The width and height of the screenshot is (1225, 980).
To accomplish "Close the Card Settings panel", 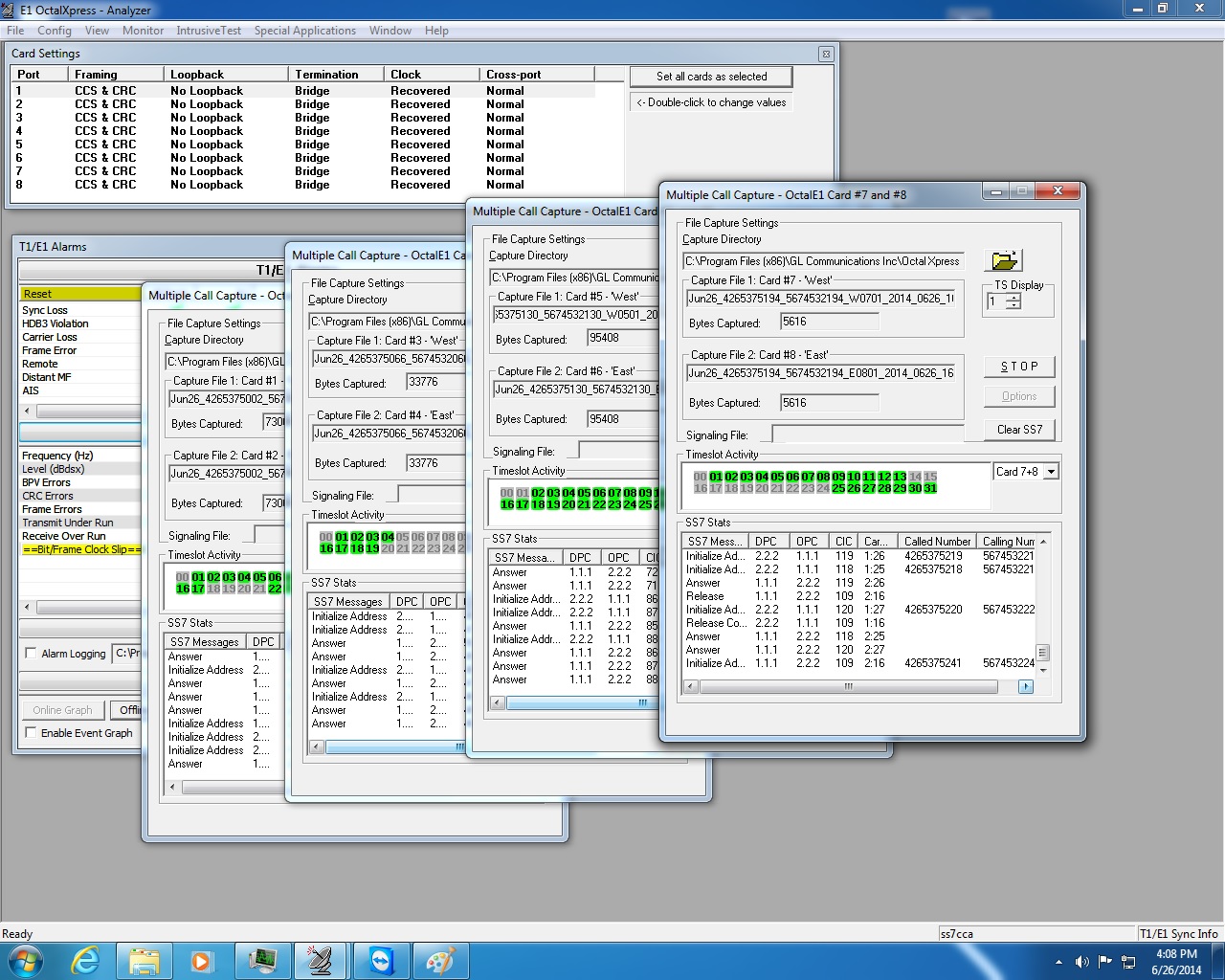I will click(x=826, y=54).
